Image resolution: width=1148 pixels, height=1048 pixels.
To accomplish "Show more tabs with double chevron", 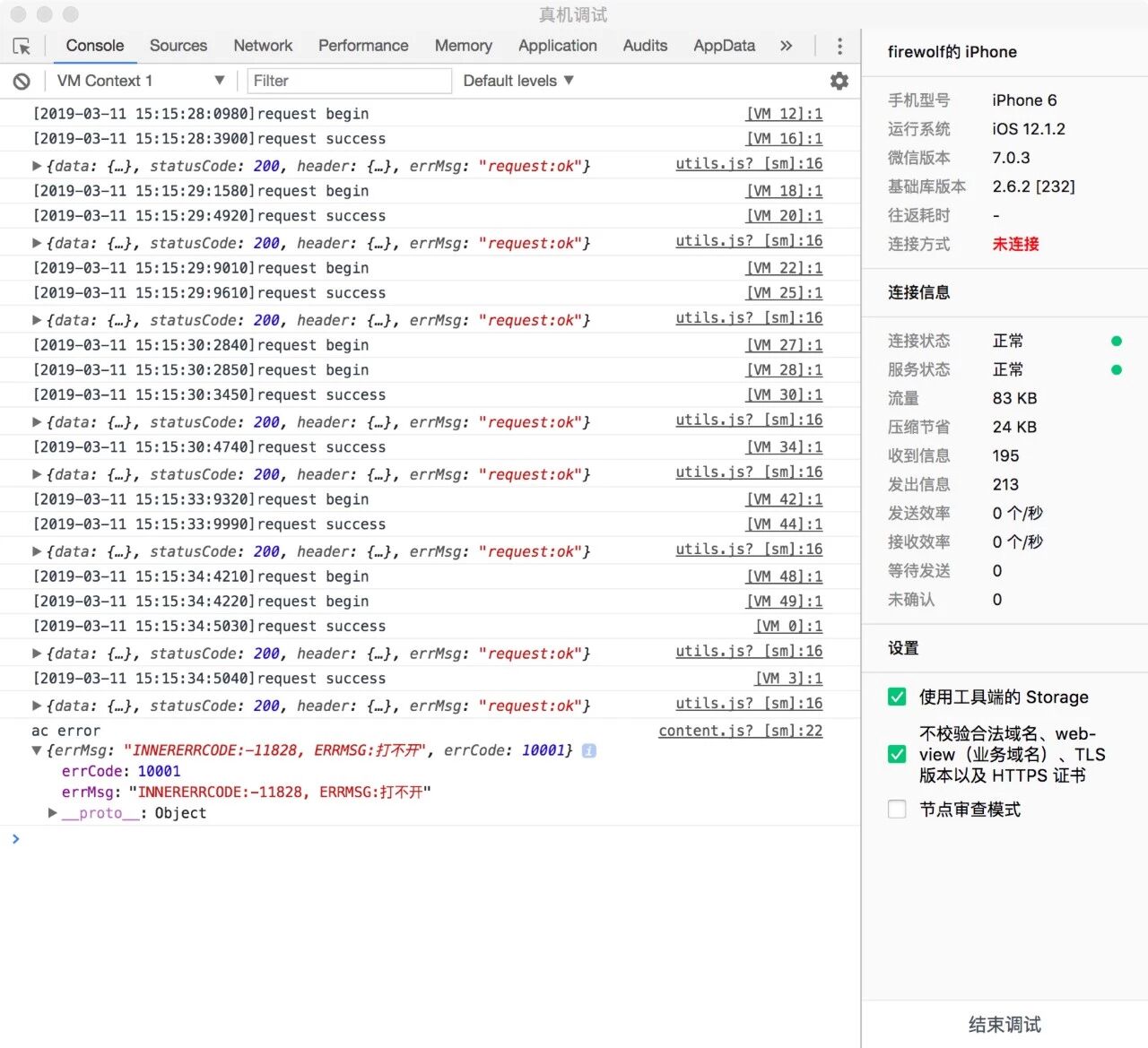I will [787, 46].
